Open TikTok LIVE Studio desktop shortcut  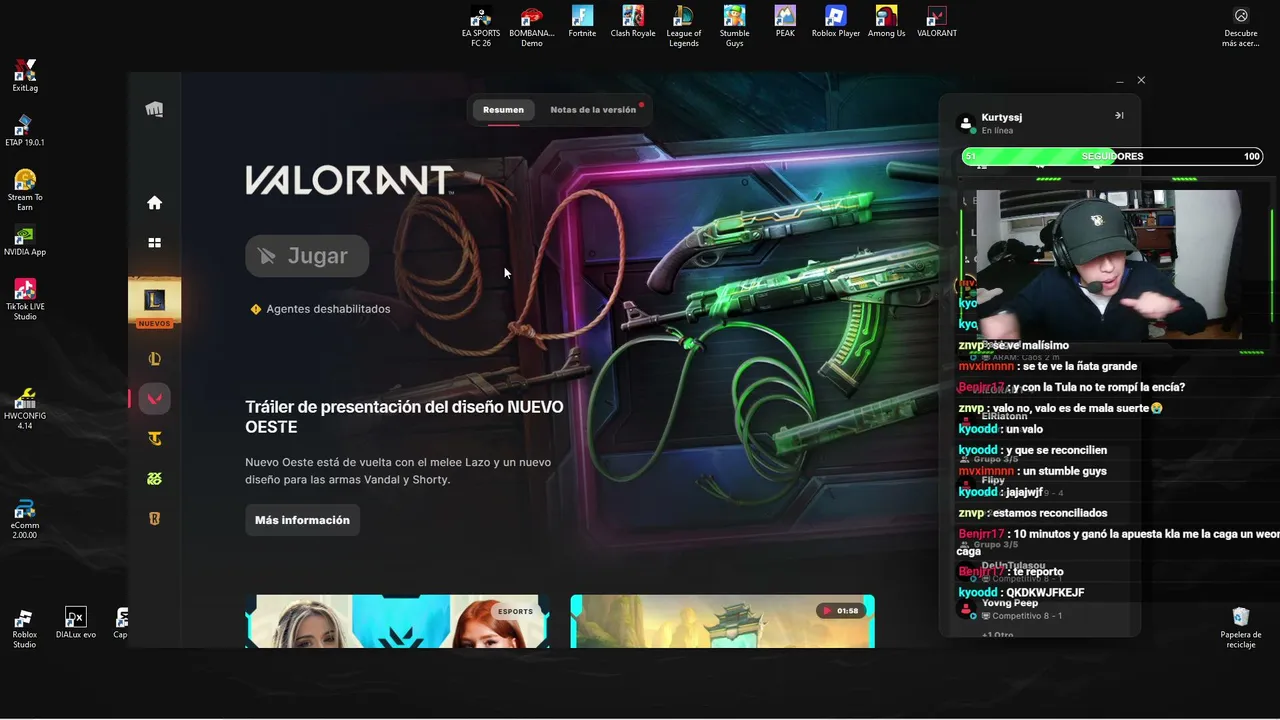(x=25, y=299)
